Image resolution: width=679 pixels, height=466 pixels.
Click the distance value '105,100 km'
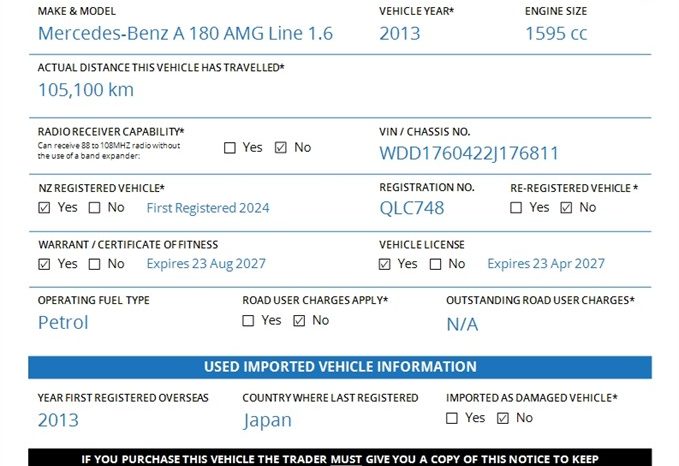[x=86, y=90]
